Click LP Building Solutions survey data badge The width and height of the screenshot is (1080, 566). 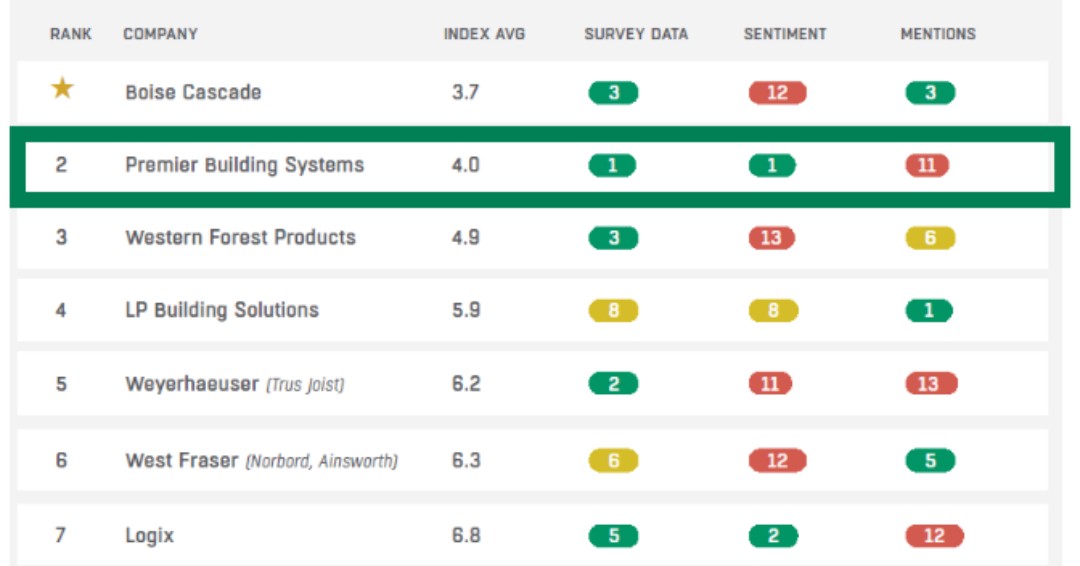[613, 311]
